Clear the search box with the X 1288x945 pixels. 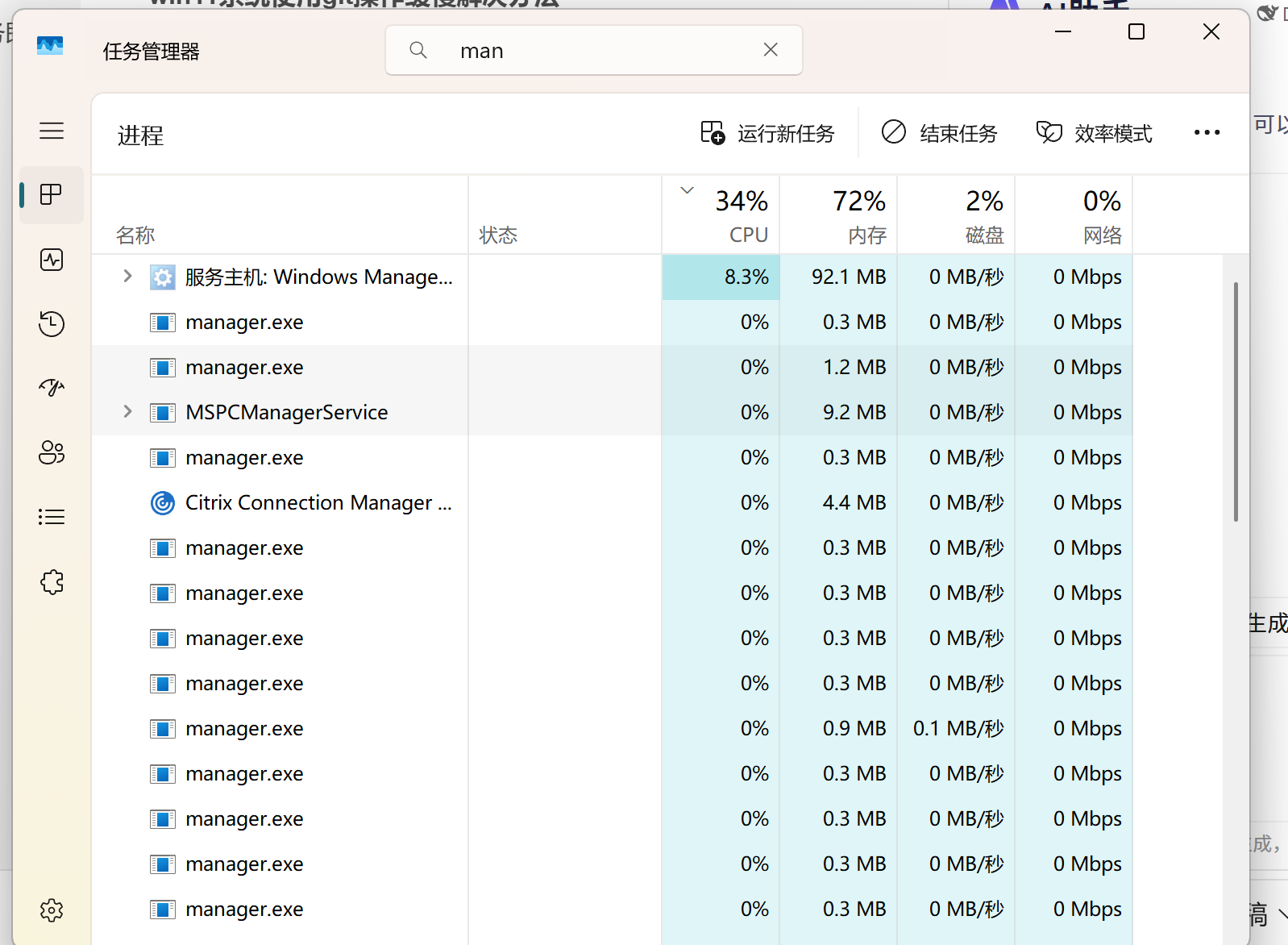pyautogui.click(x=771, y=50)
